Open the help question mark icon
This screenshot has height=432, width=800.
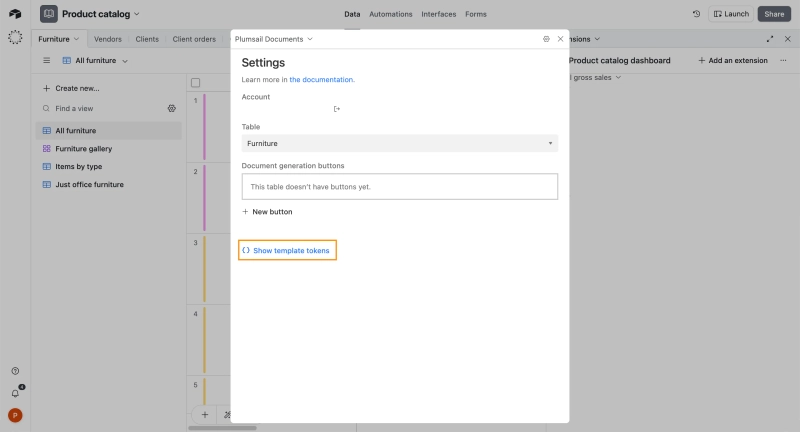[15, 371]
